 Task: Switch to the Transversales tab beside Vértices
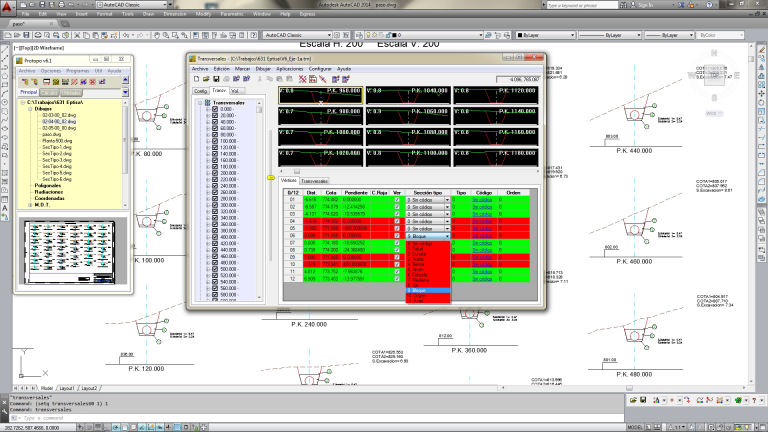point(314,181)
